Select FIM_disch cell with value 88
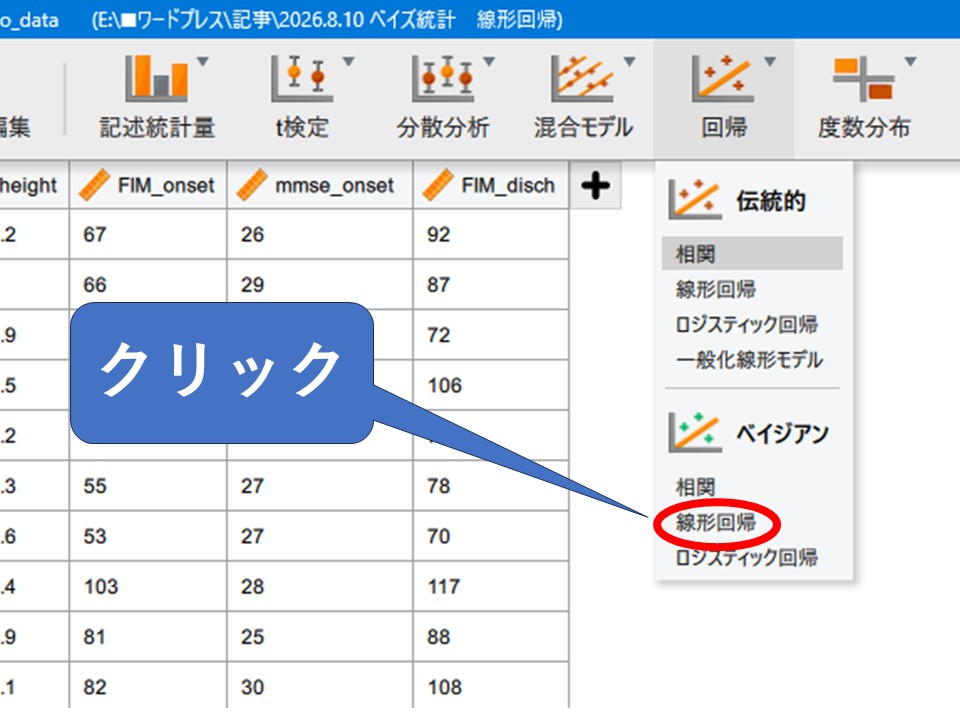 tap(491, 637)
